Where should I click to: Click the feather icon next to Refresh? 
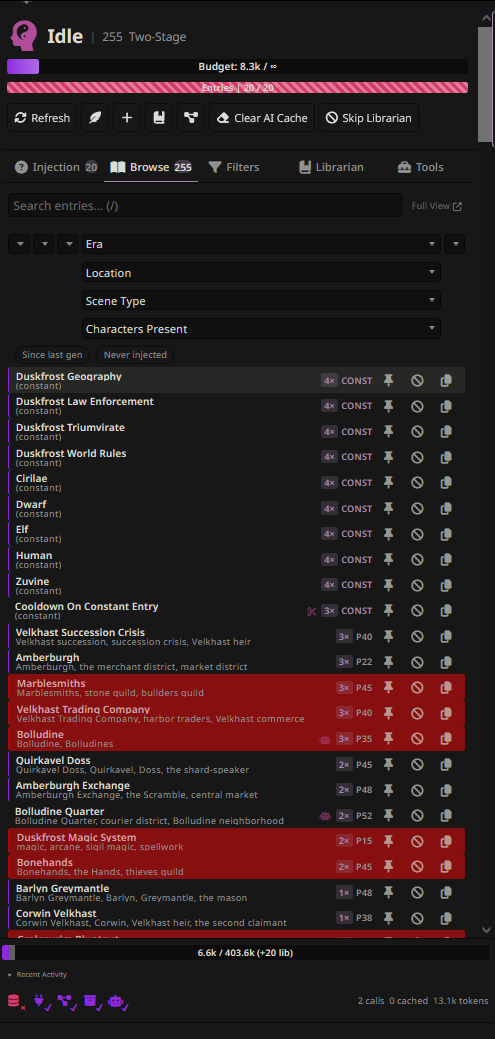click(95, 118)
